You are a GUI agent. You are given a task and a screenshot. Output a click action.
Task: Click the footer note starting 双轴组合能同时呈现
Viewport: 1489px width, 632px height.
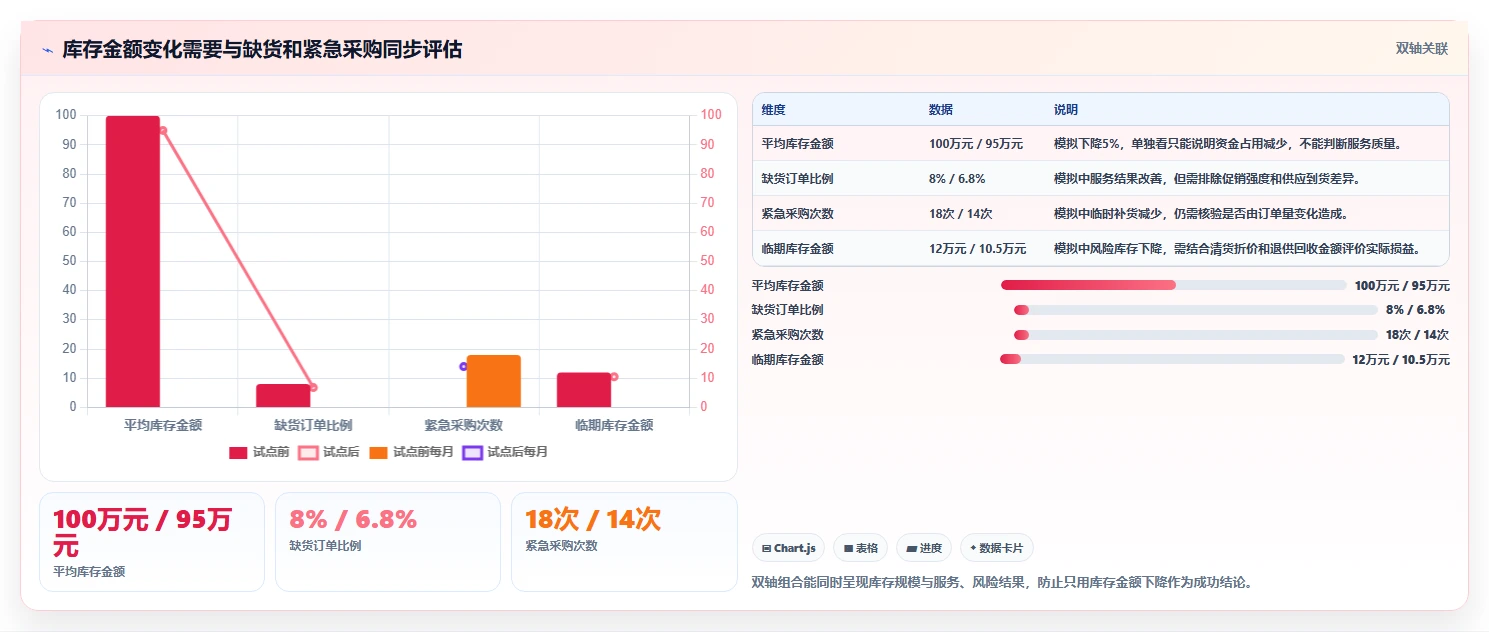1002,582
